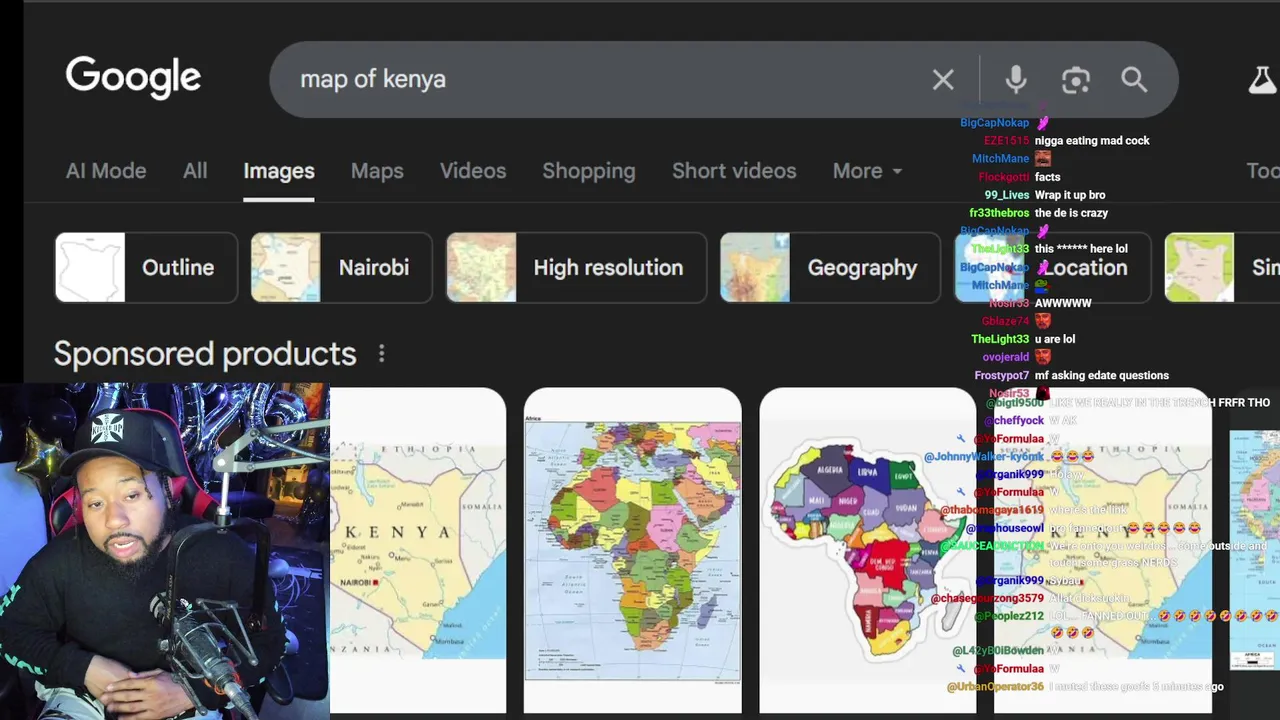
Task: Open the colorful Africa sticker map thumbnail
Action: pos(868,550)
